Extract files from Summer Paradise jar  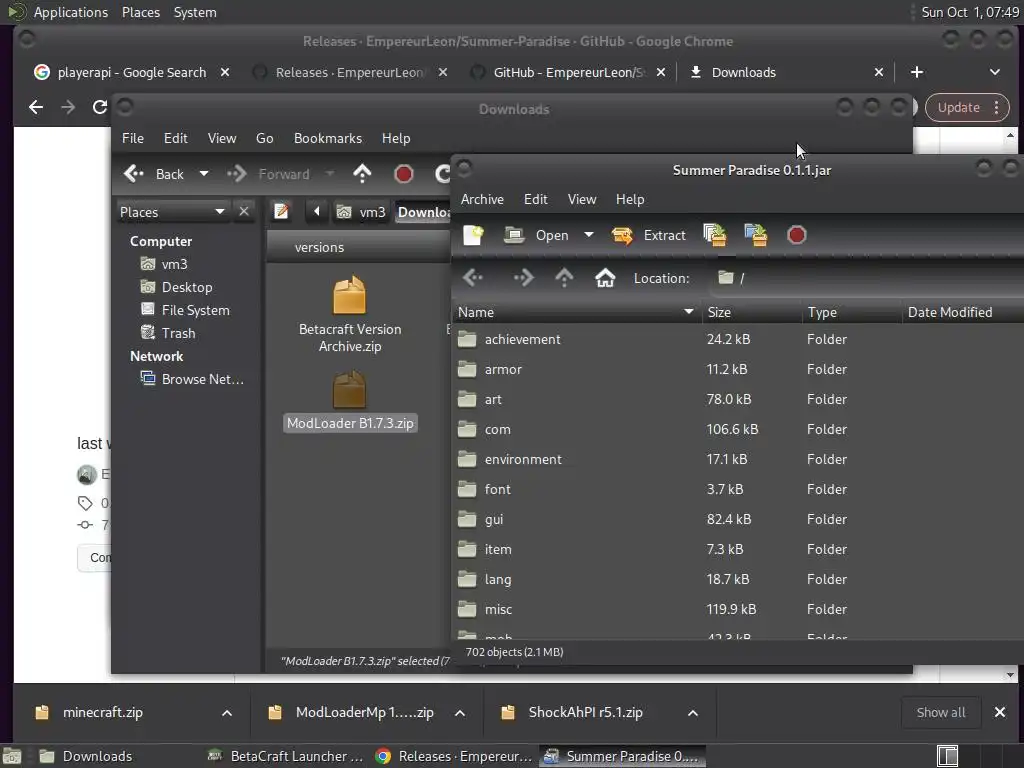[x=648, y=235]
